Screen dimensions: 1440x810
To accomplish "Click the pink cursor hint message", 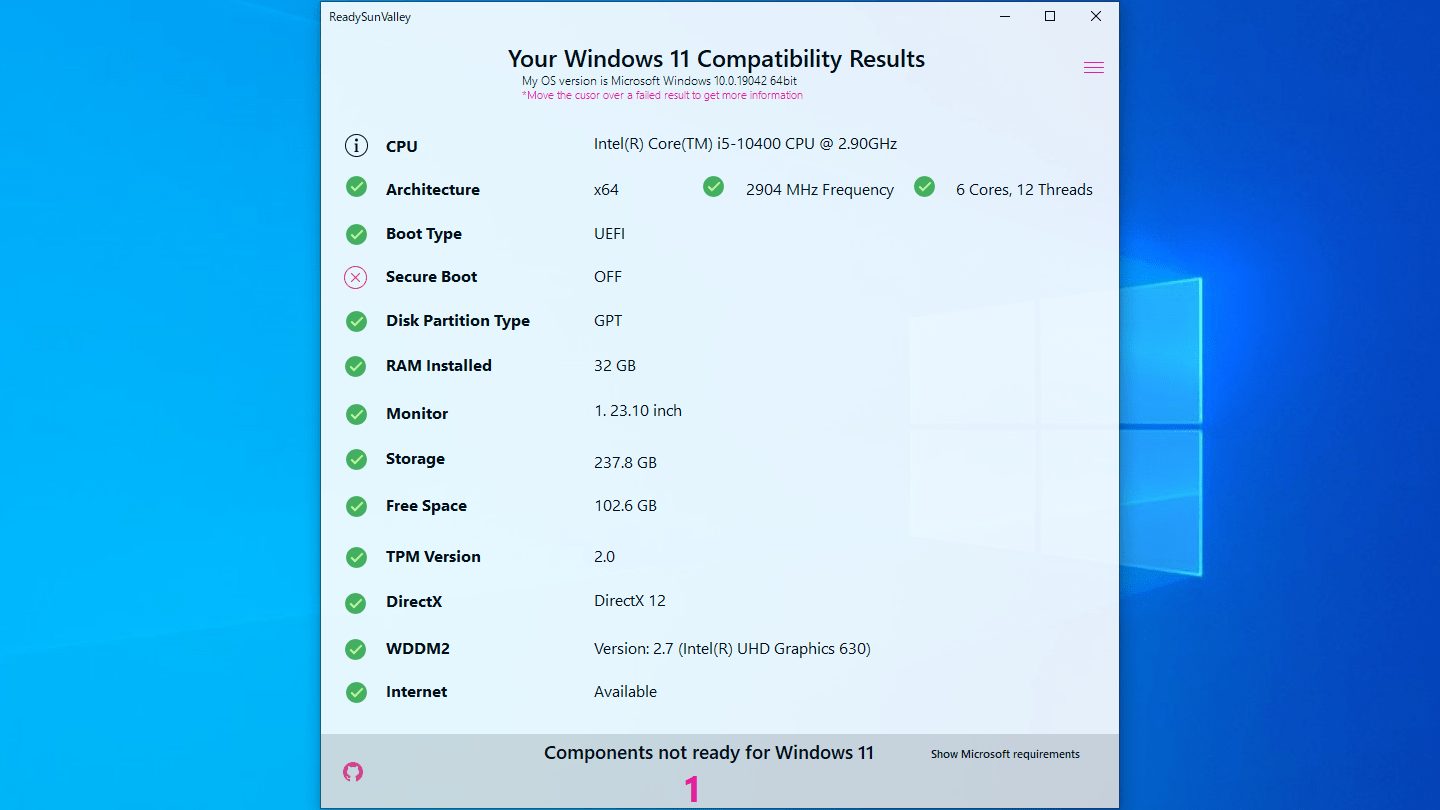I will 662,96.
